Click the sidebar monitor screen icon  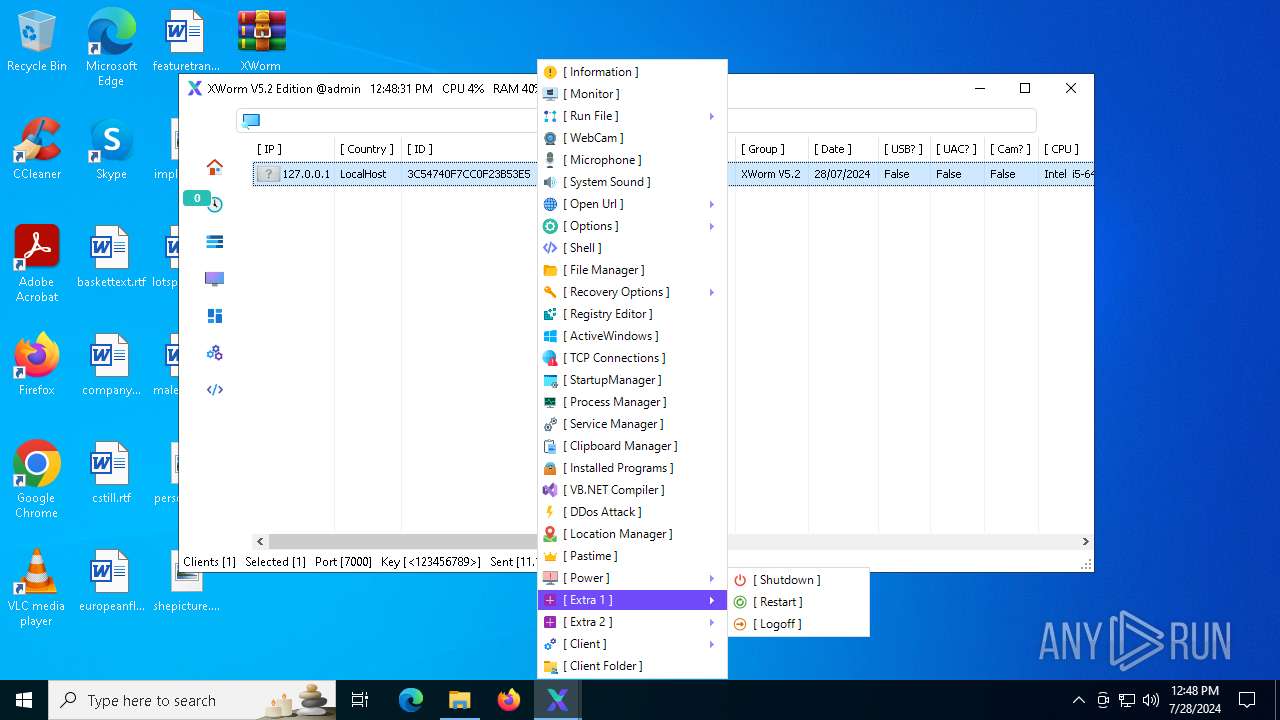tap(214, 278)
